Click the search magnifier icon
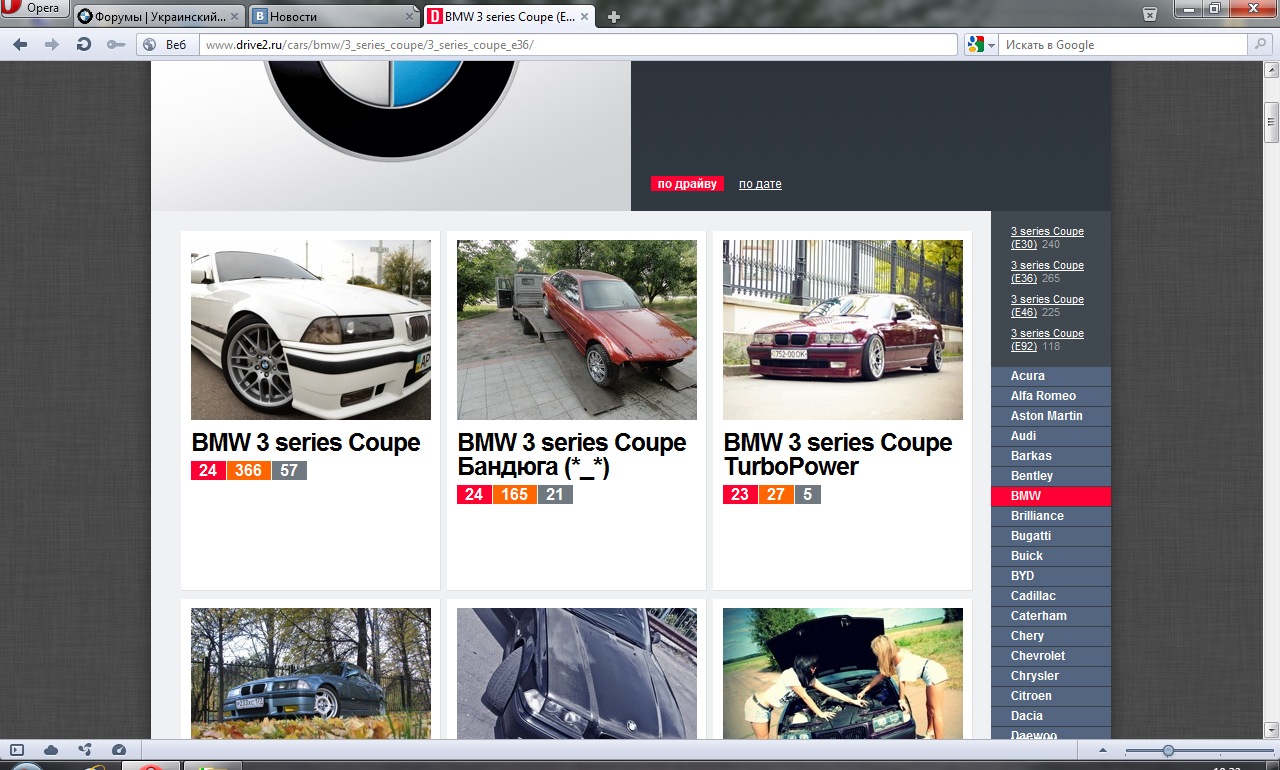Image resolution: width=1280 pixels, height=770 pixels. (1261, 45)
